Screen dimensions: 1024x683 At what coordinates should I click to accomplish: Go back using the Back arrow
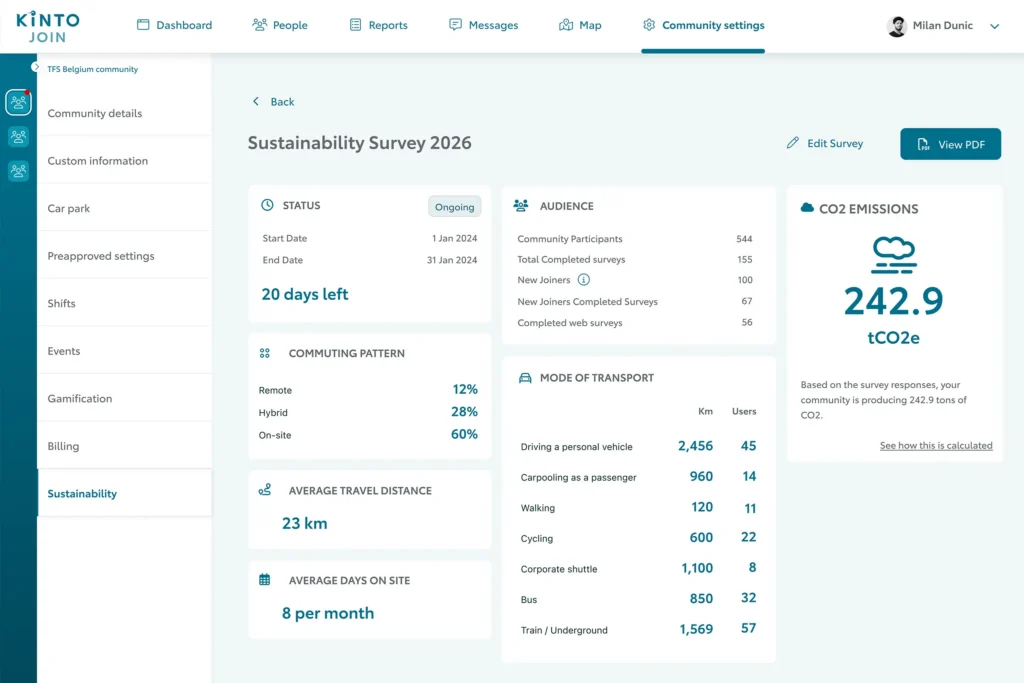[256, 101]
